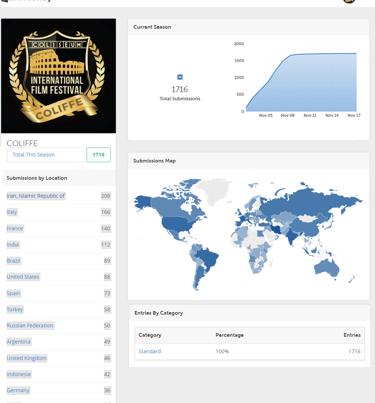Select Germany in location list
Image resolution: width=375 pixels, height=403 pixels.
[x=18, y=391]
